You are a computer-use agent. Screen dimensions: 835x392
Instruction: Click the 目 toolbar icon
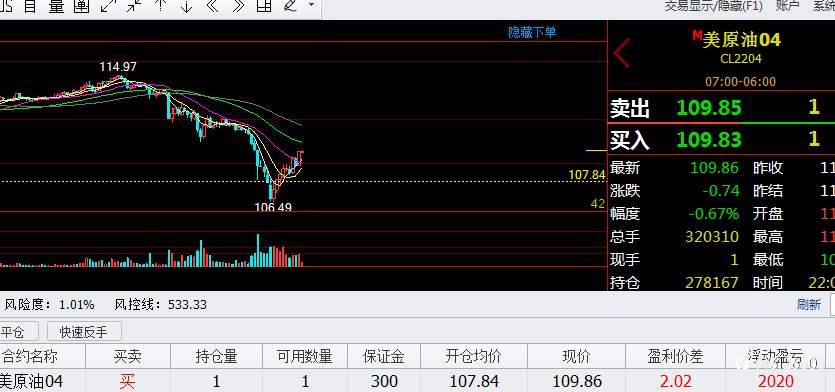(x=30, y=5)
